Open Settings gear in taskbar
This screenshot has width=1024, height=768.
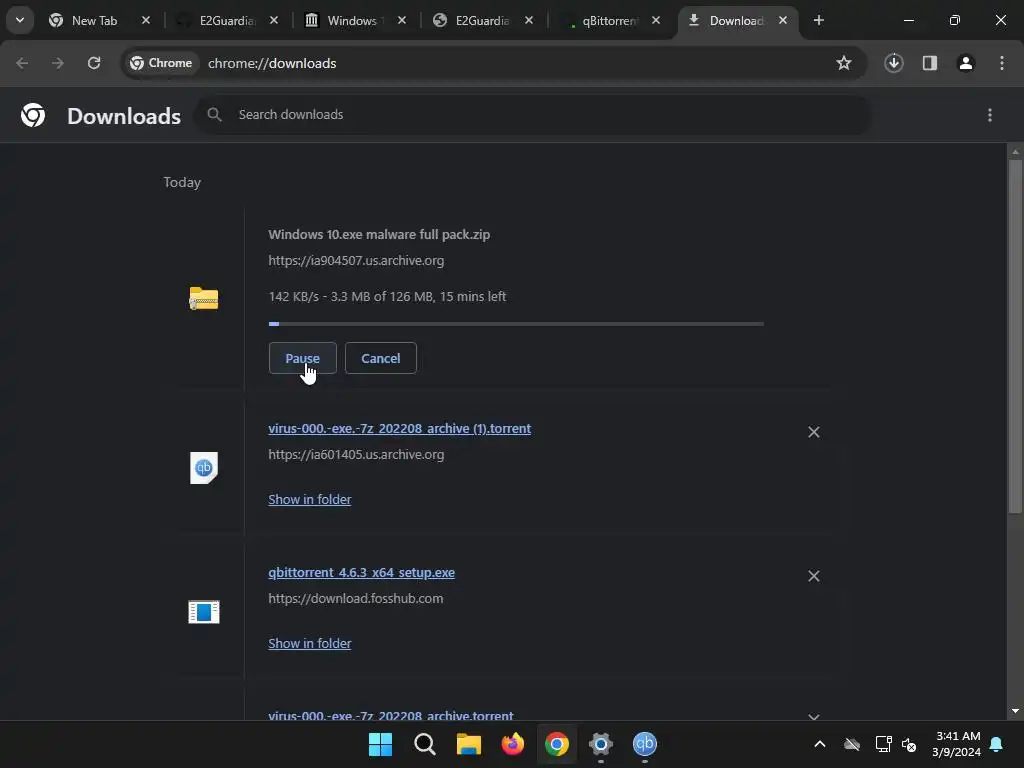tap(601, 744)
